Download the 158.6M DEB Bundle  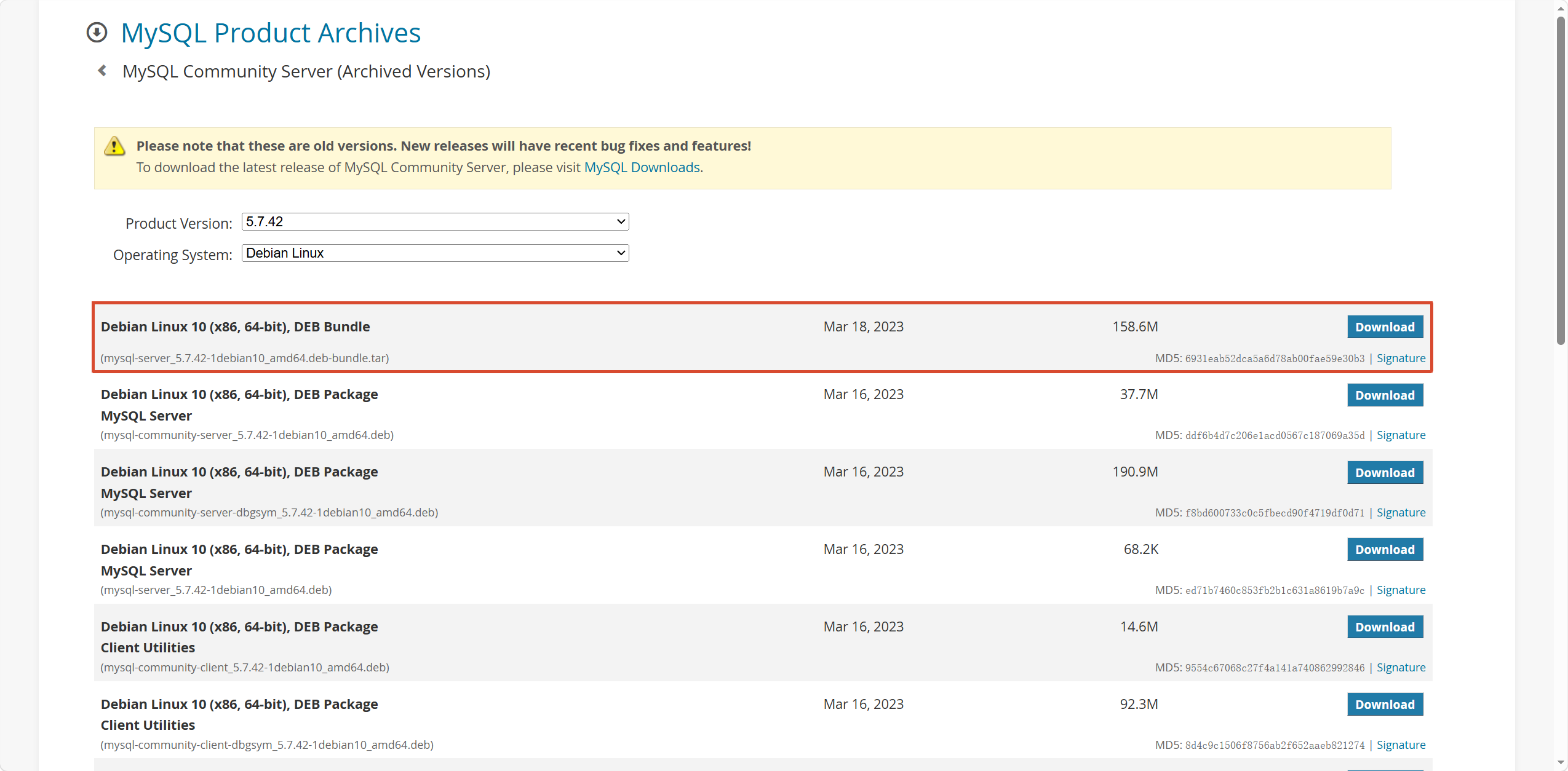tap(1385, 327)
